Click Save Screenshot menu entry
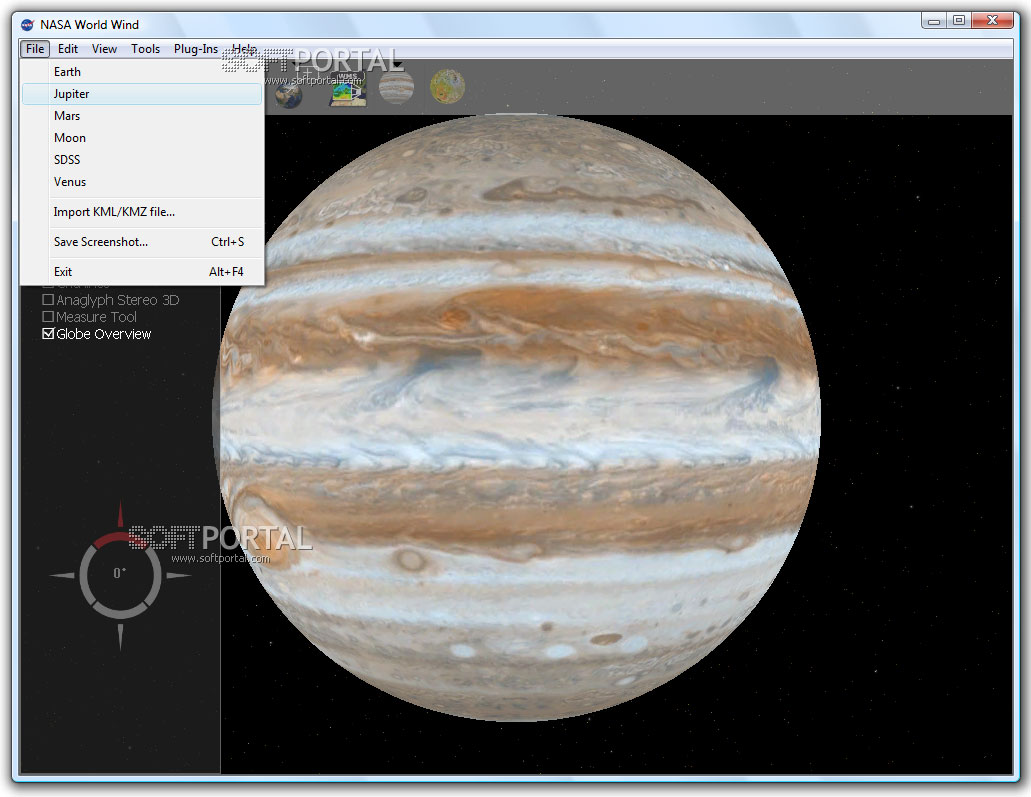The height and width of the screenshot is (797, 1031). pyautogui.click(x=142, y=242)
